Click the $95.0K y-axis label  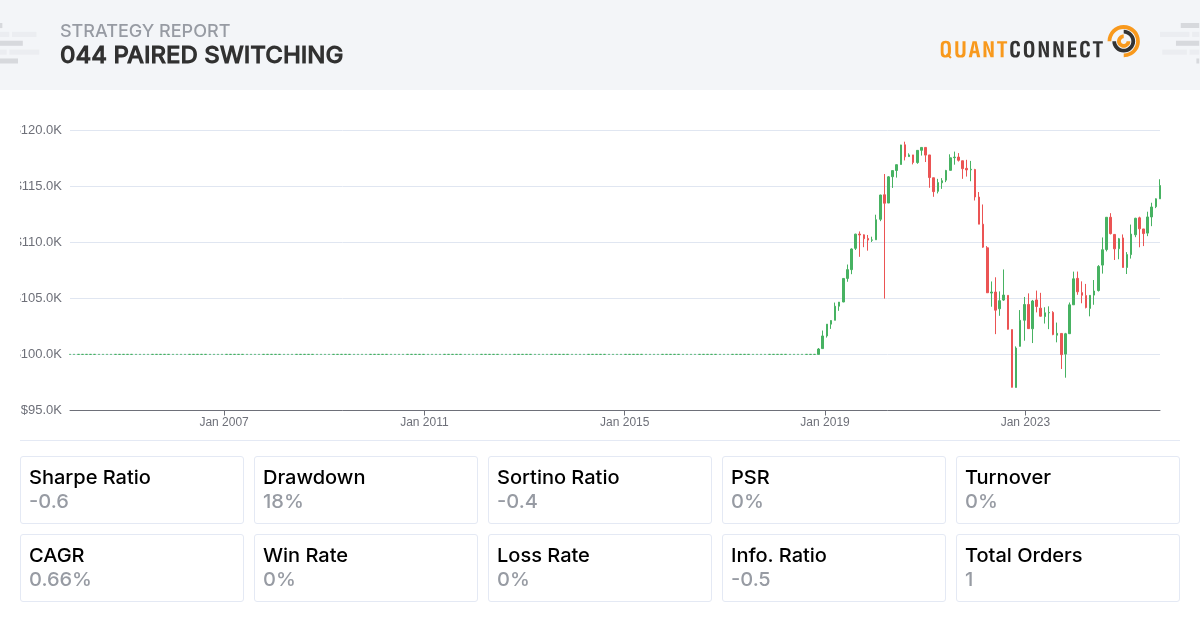coord(41,410)
